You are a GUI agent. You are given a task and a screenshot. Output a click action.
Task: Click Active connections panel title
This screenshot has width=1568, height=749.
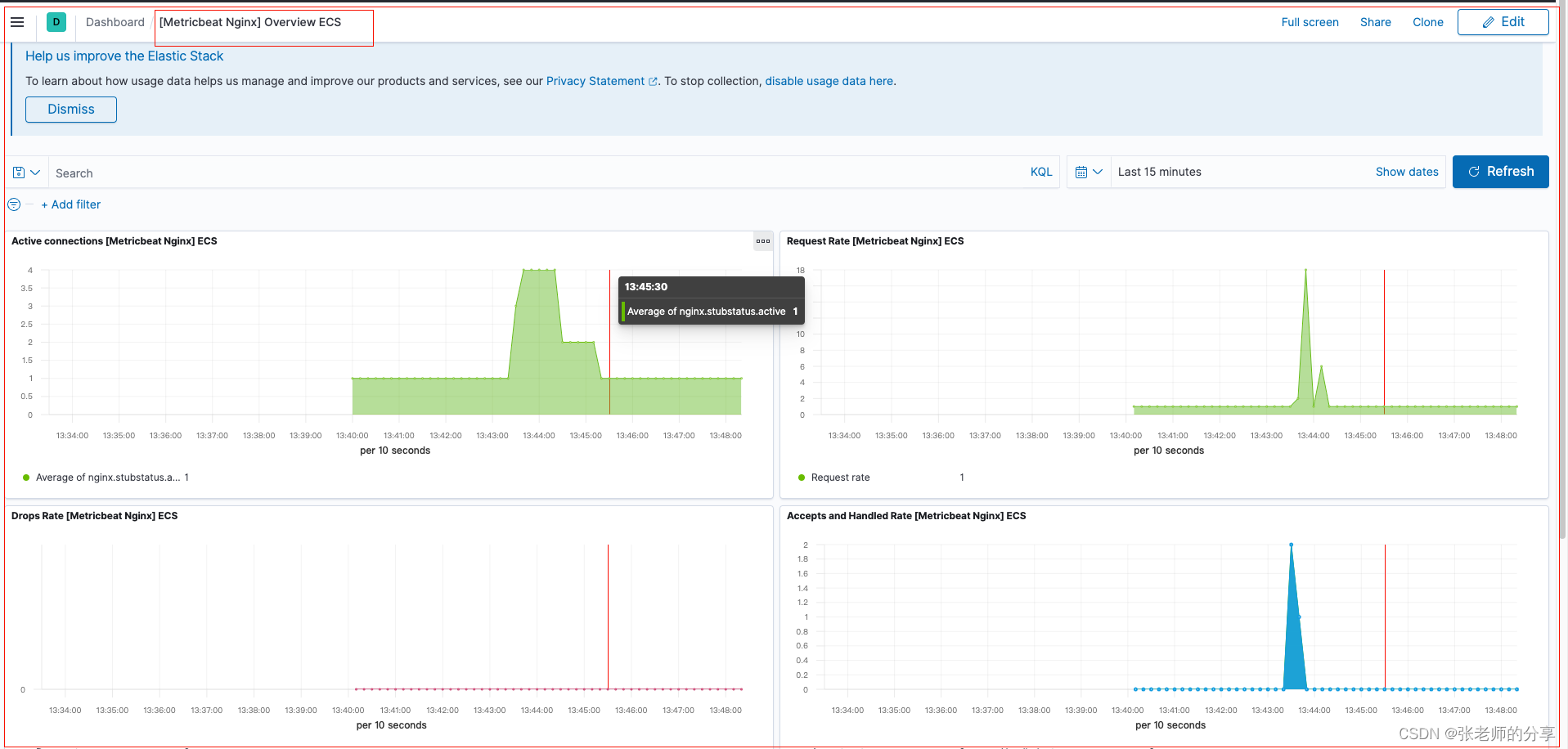pyautogui.click(x=115, y=241)
